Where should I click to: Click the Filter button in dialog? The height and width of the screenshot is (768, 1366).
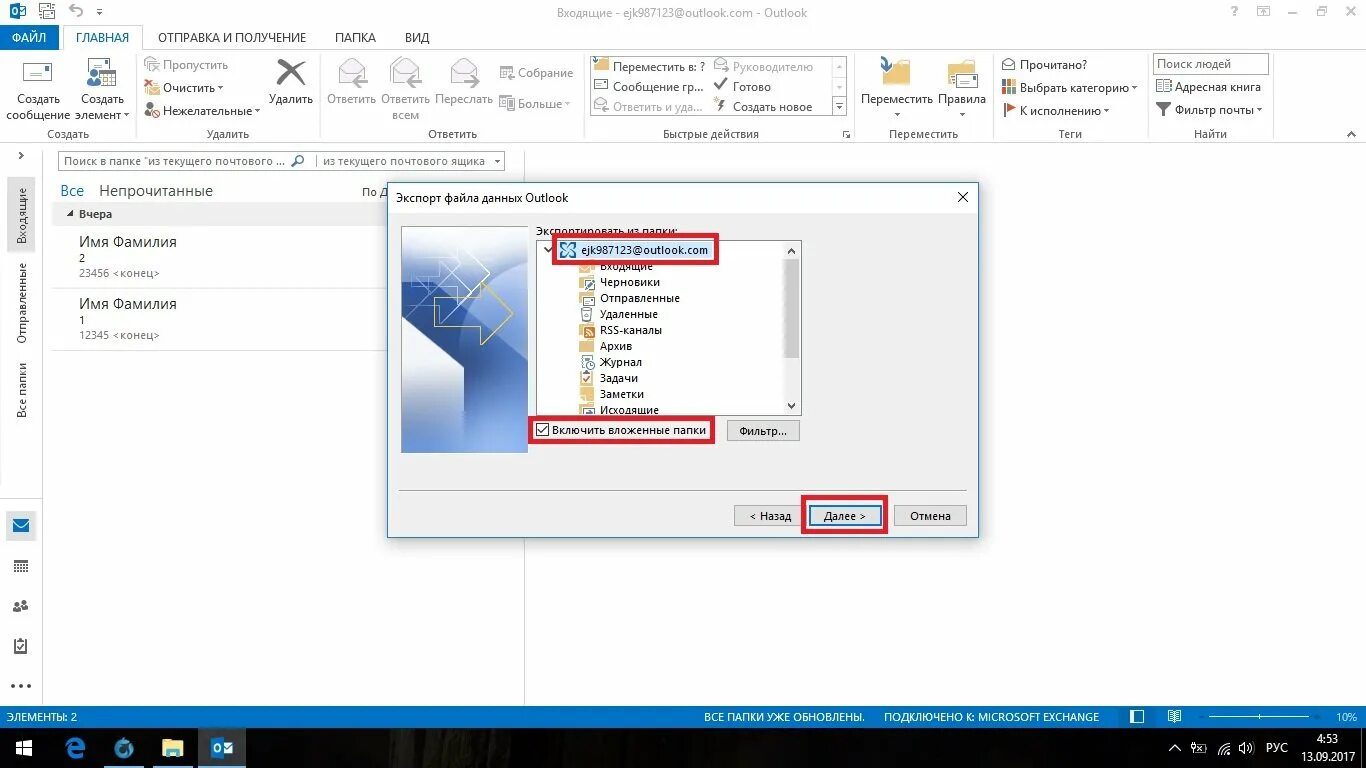click(763, 431)
